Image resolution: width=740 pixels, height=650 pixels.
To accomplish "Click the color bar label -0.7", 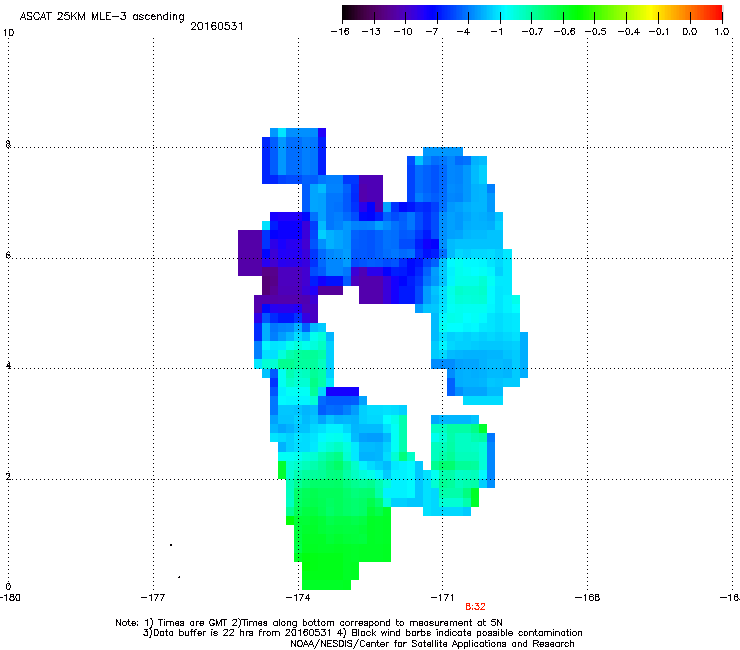I will [x=532, y=32].
